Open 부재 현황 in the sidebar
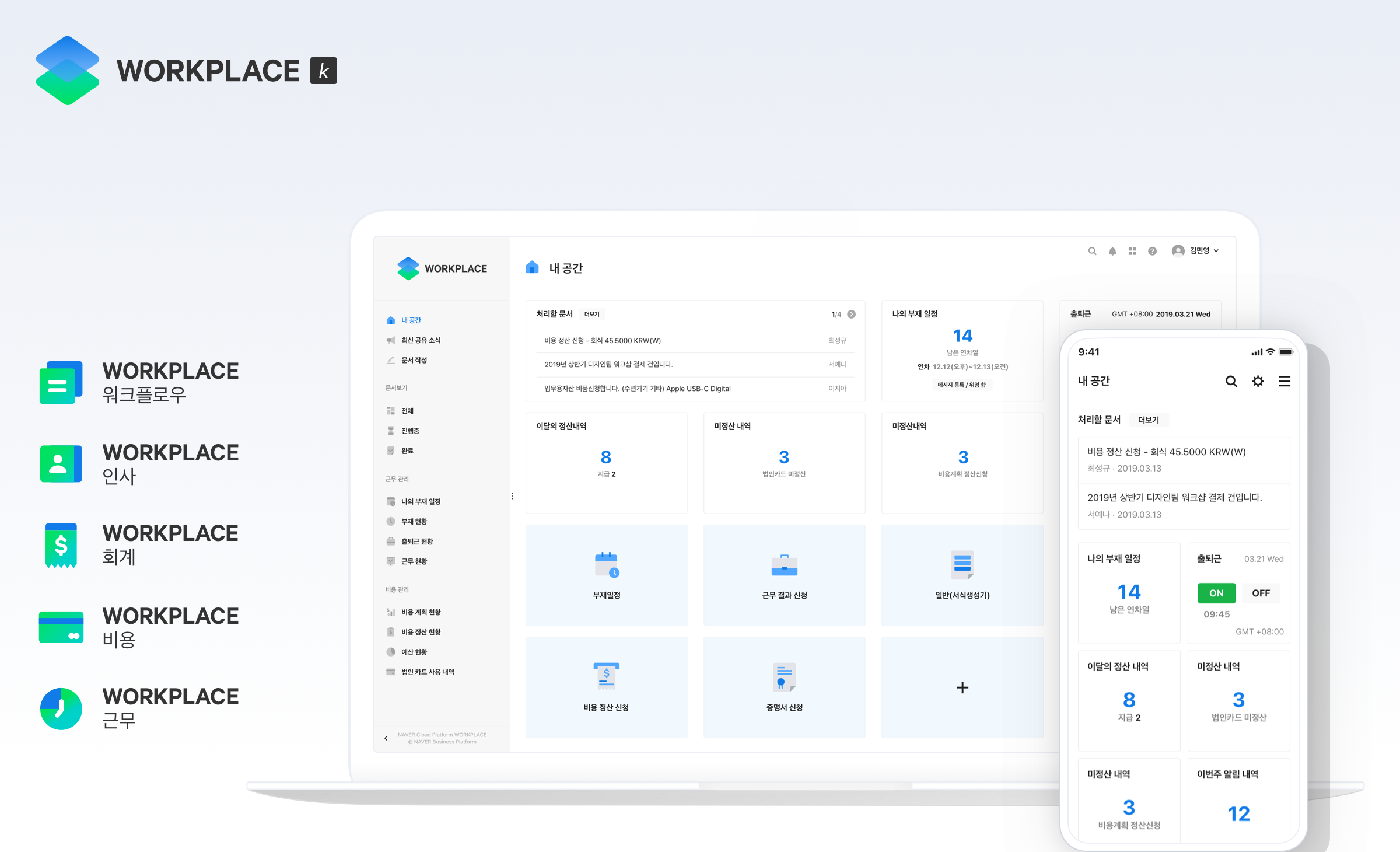 407,521
